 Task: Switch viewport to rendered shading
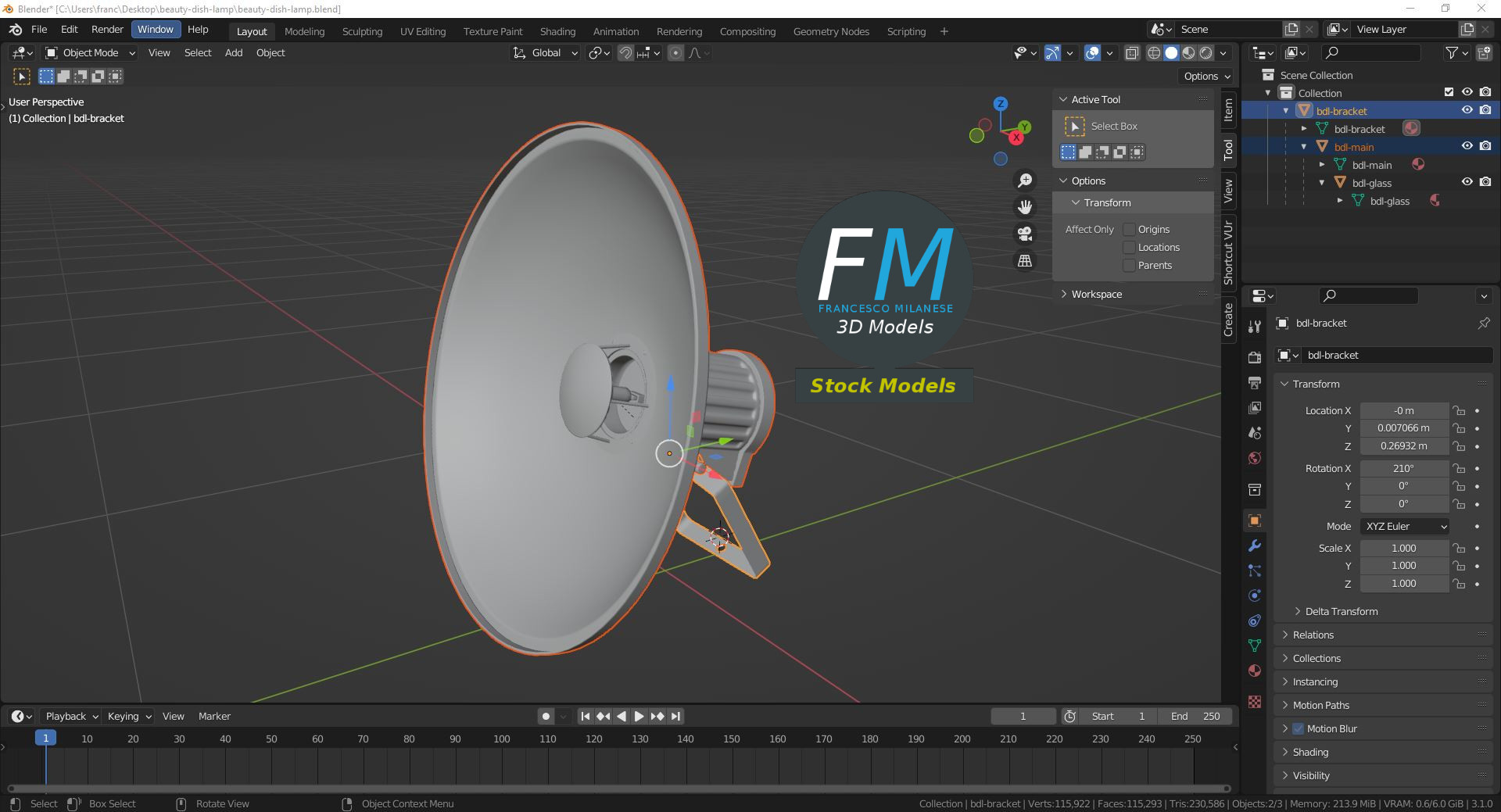[1206, 53]
